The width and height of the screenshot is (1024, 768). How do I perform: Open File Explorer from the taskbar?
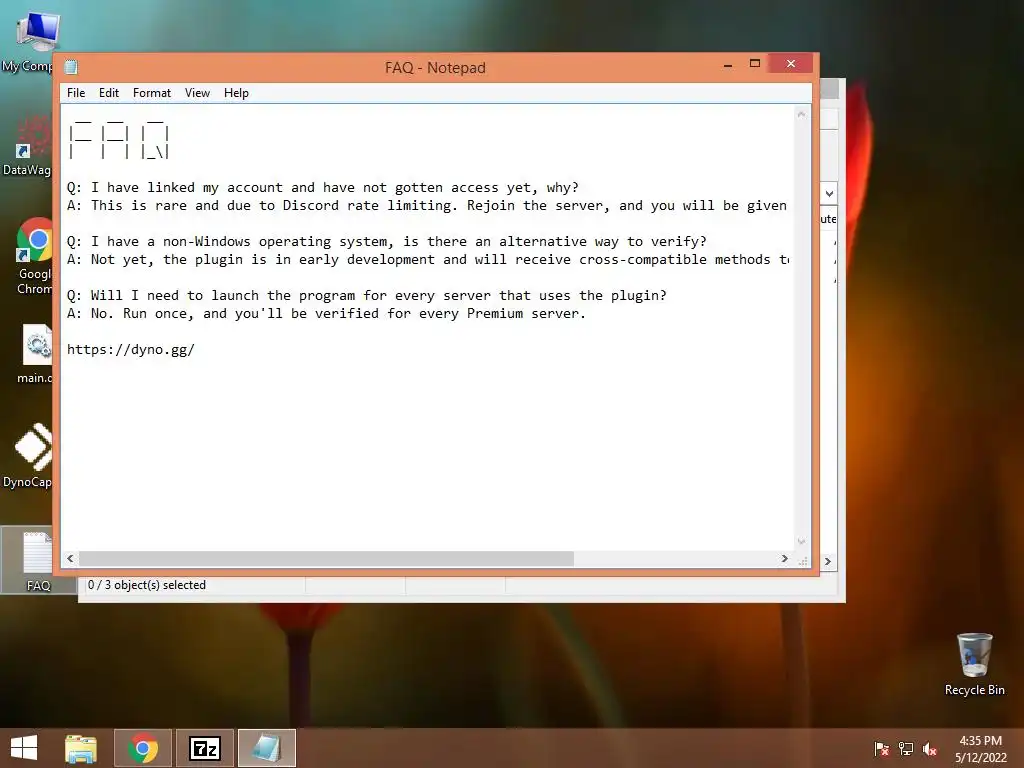[81, 748]
